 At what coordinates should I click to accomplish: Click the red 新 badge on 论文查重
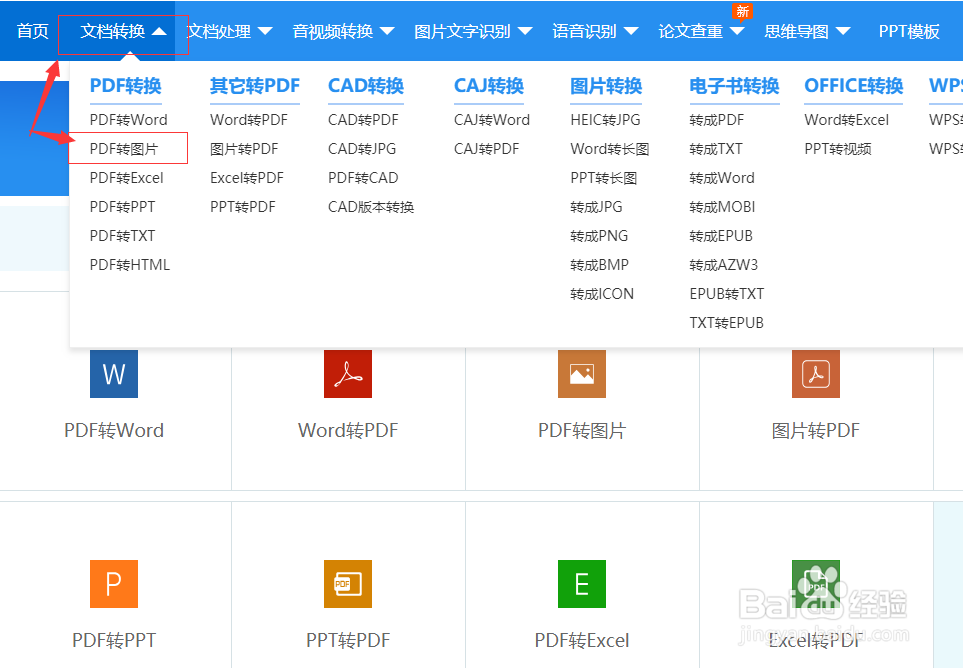(x=742, y=12)
